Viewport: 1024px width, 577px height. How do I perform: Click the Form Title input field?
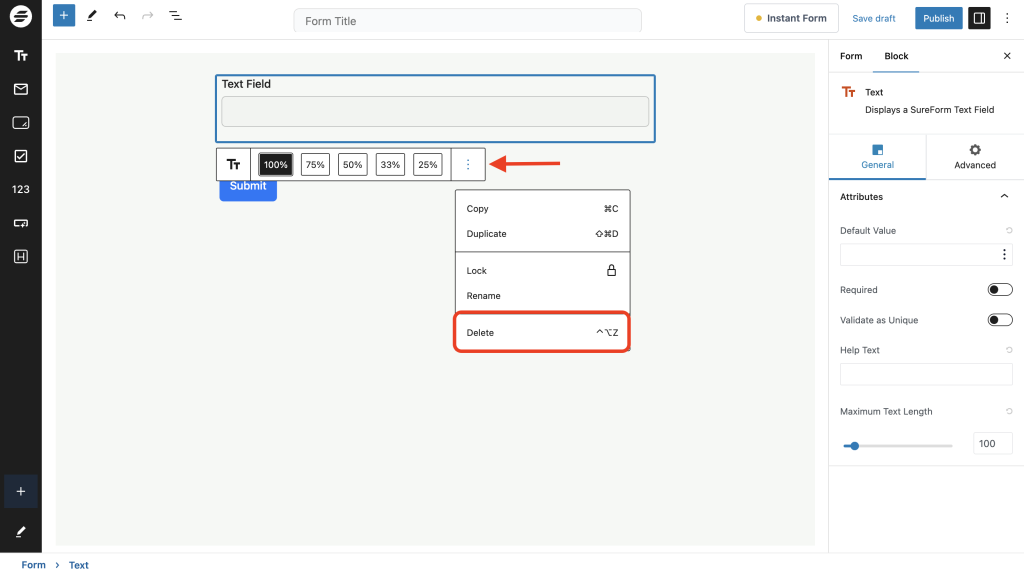point(467,20)
